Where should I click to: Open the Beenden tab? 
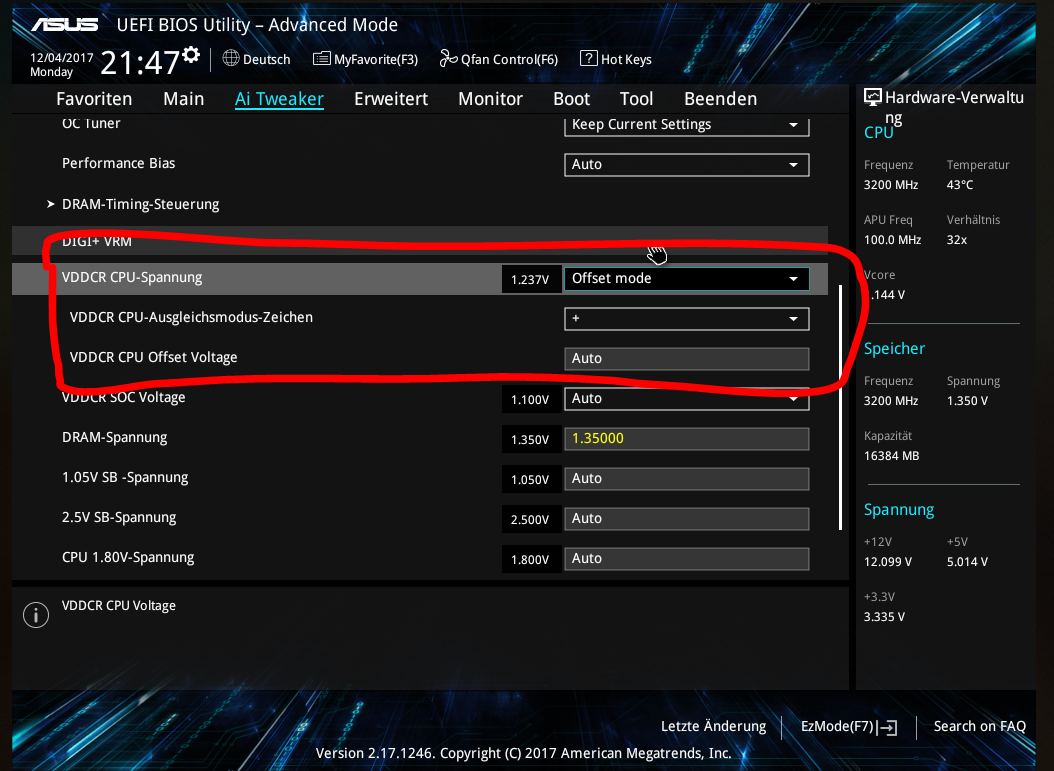pos(721,99)
